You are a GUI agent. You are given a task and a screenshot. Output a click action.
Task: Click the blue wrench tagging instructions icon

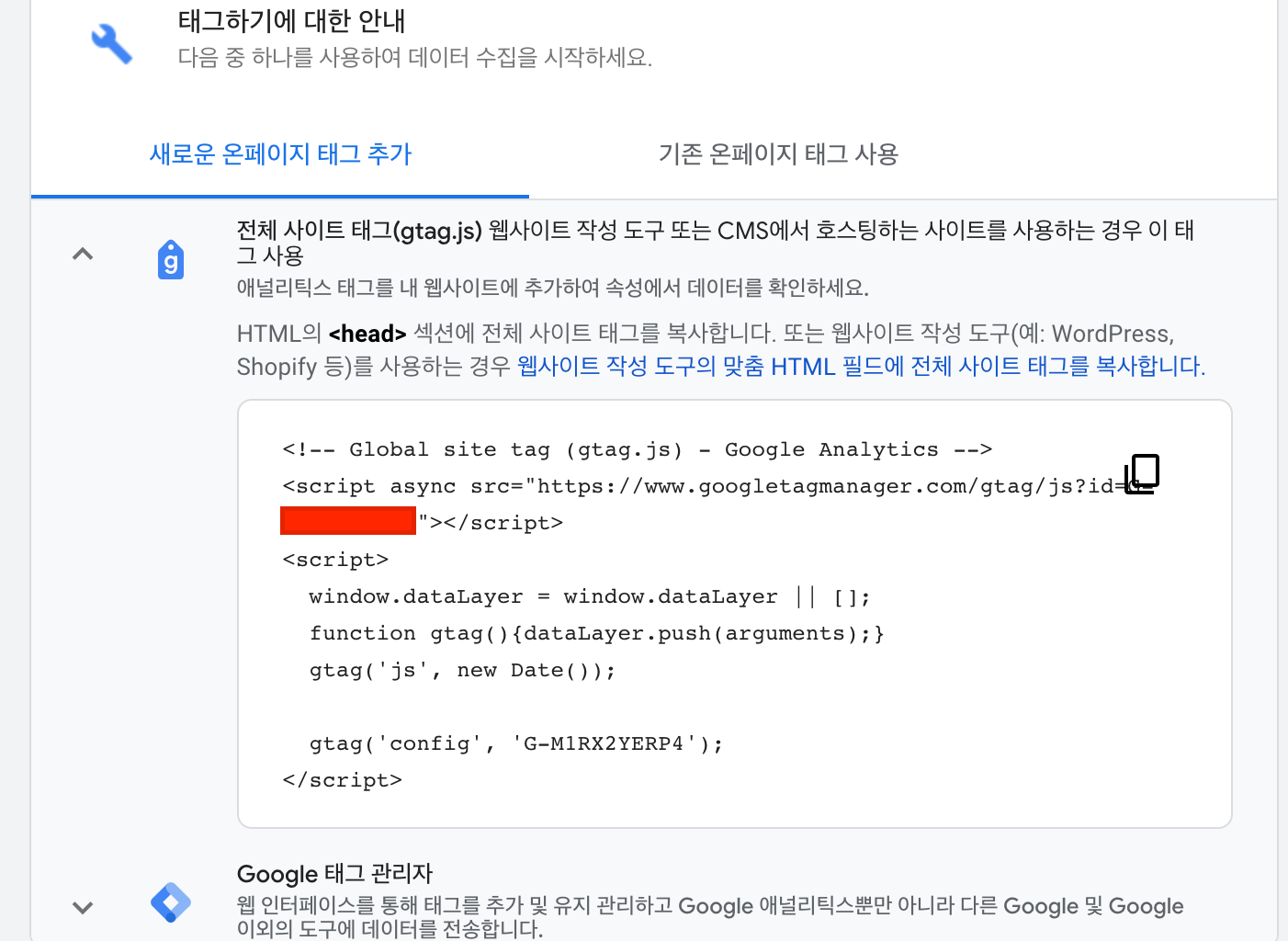pos(111,43)
